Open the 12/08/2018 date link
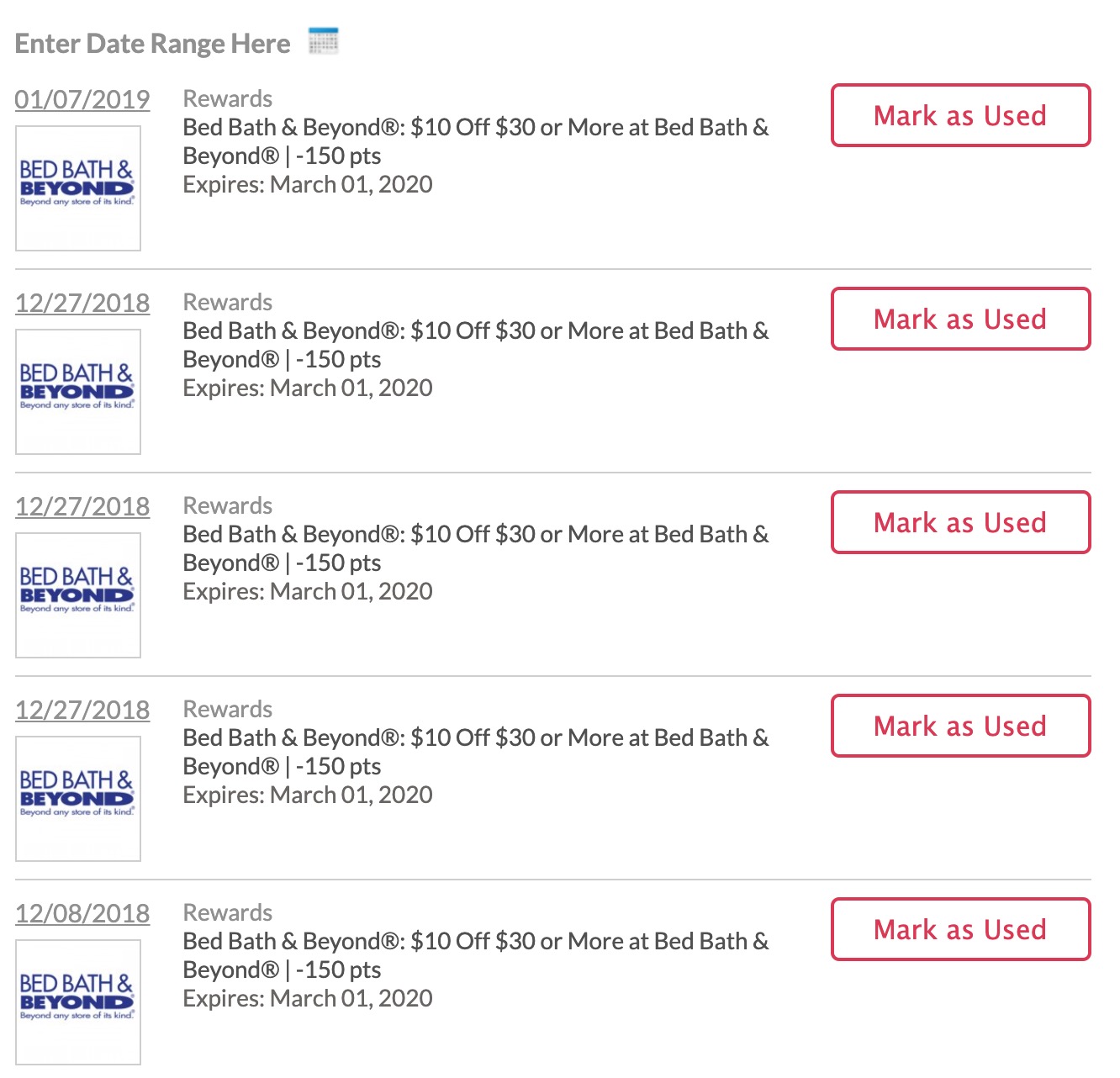Image resolution: width=1120 pixels, height=1078 pixels. click(x=82, y=913)
